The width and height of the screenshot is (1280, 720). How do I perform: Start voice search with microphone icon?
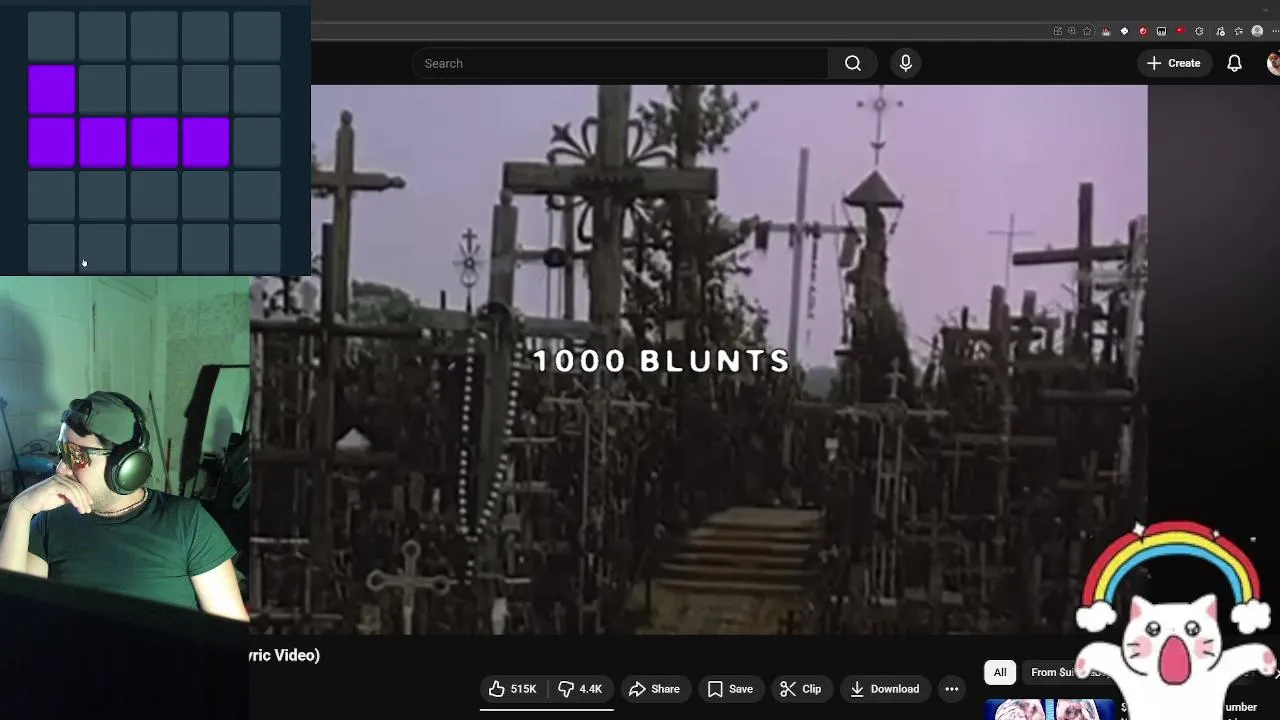coord(906,63)
